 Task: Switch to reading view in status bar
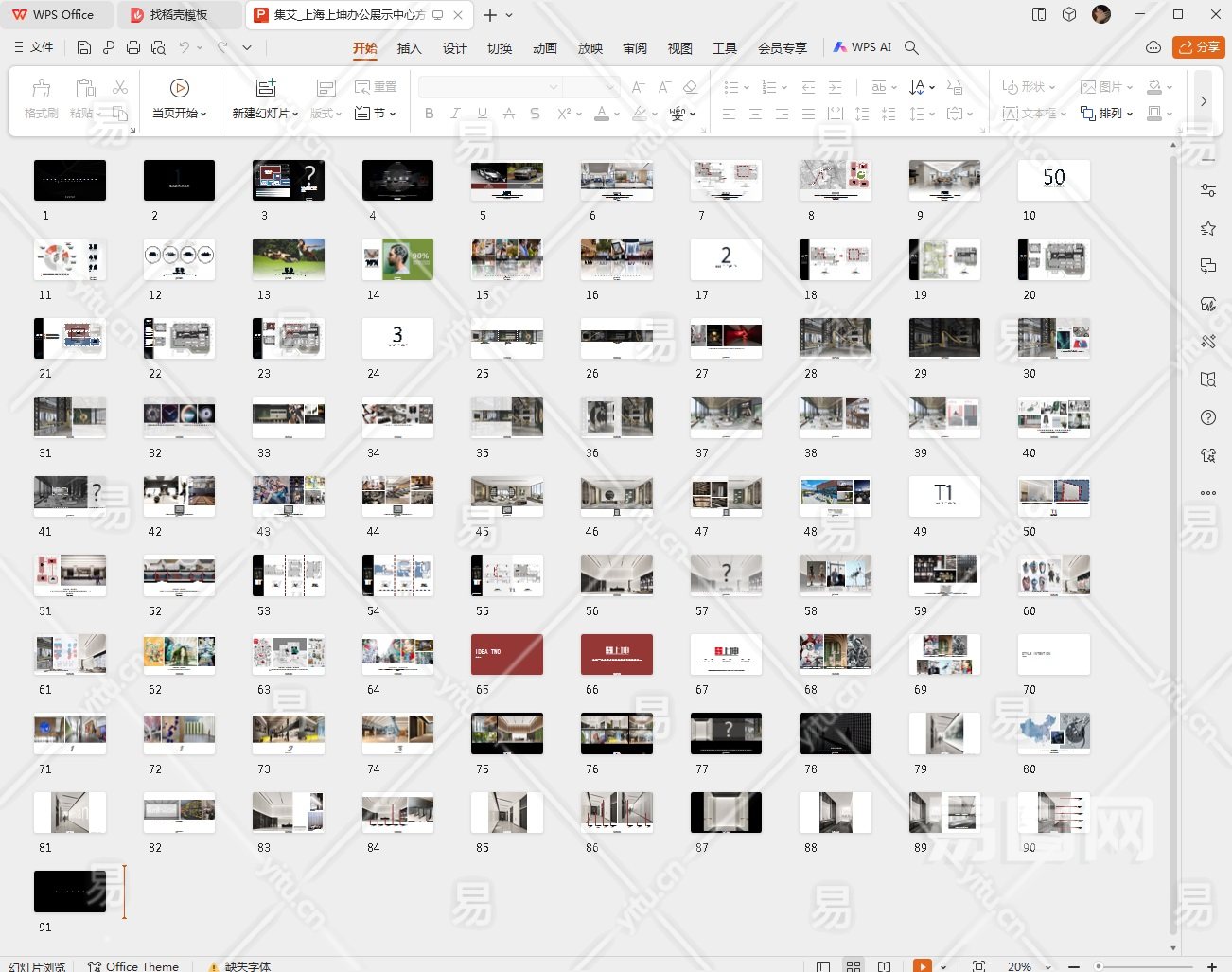[884, 965]
